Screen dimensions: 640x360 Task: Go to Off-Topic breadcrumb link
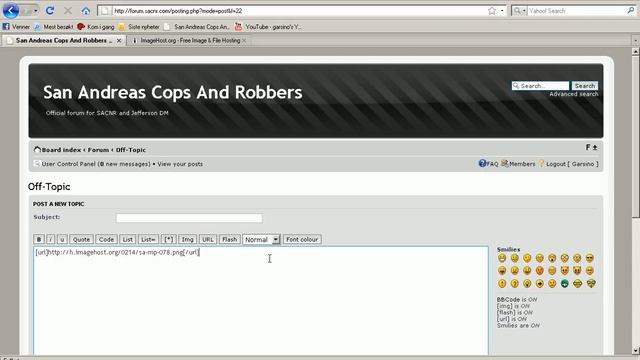click(131, 150)
